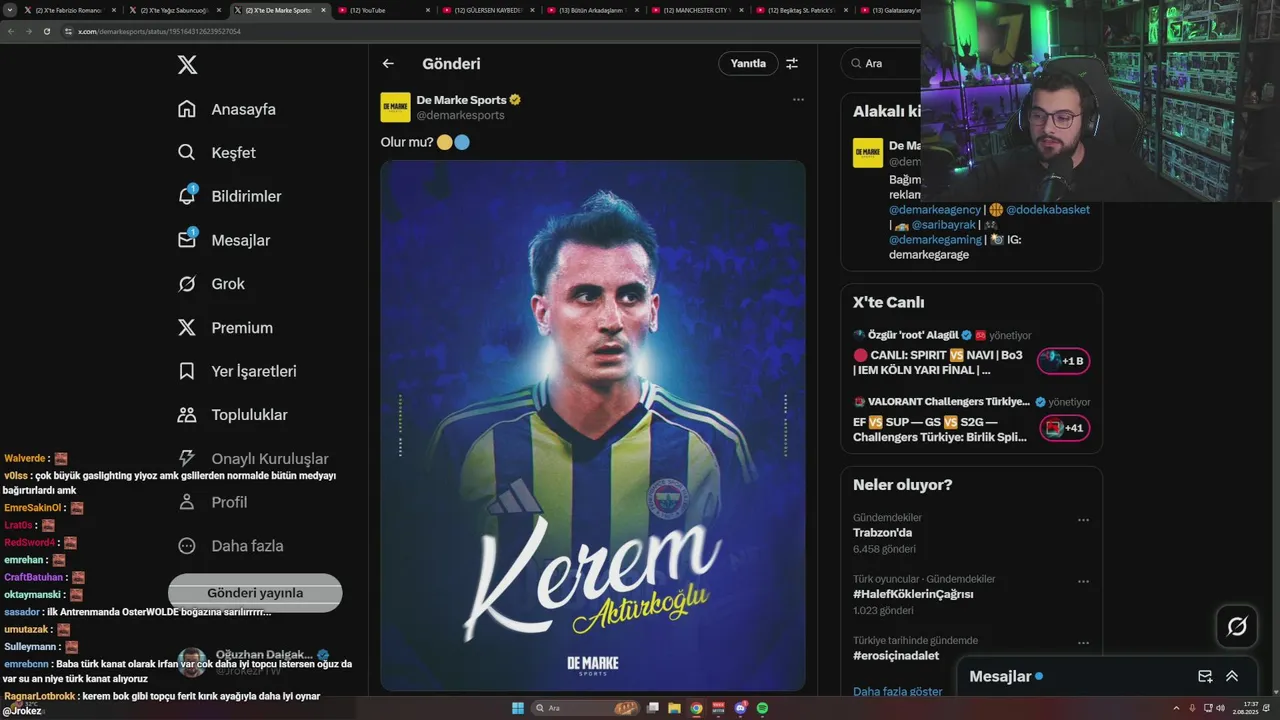Open Chrome from the taskbar
The image size is (1280, 720).
coord(697,708)
